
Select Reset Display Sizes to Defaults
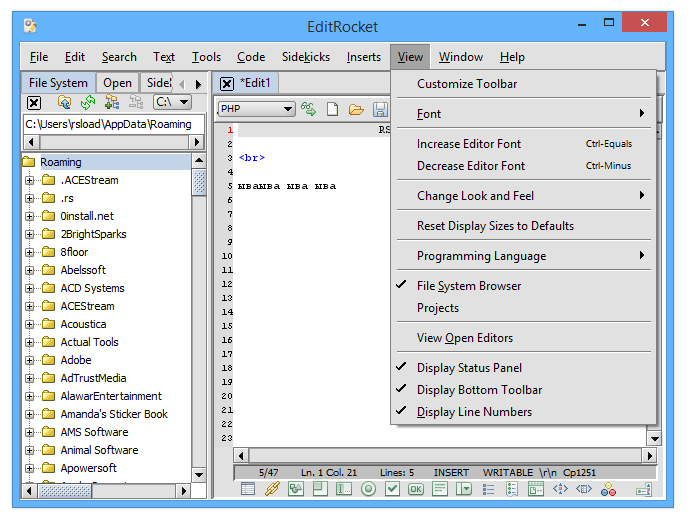[x=524, y=226]
